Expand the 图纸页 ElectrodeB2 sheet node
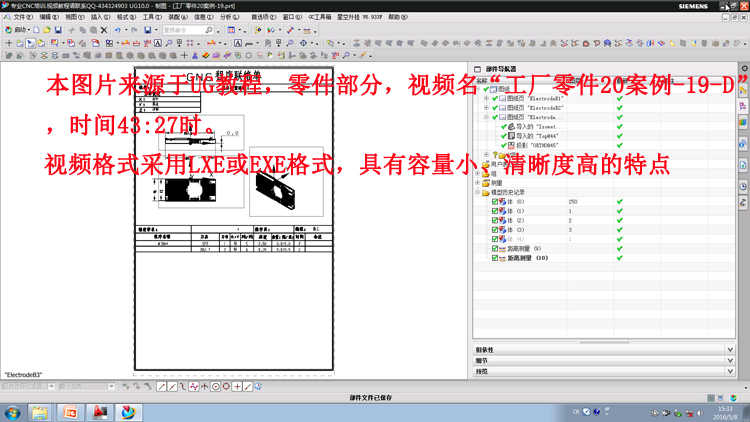 (x=486, y=108)
